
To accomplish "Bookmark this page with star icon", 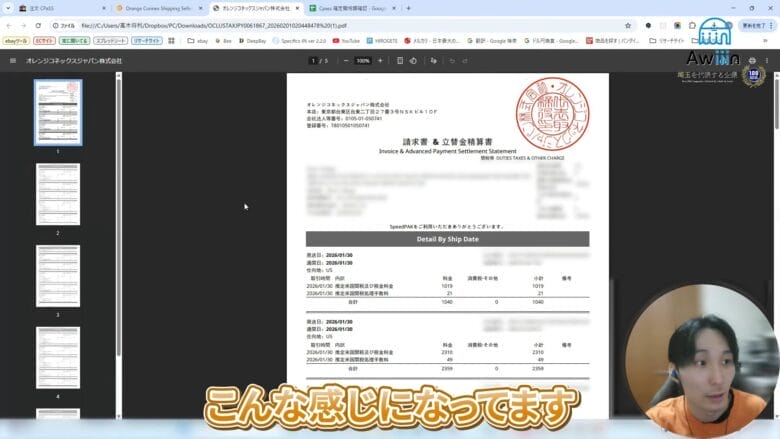I will tap(628, 25).
